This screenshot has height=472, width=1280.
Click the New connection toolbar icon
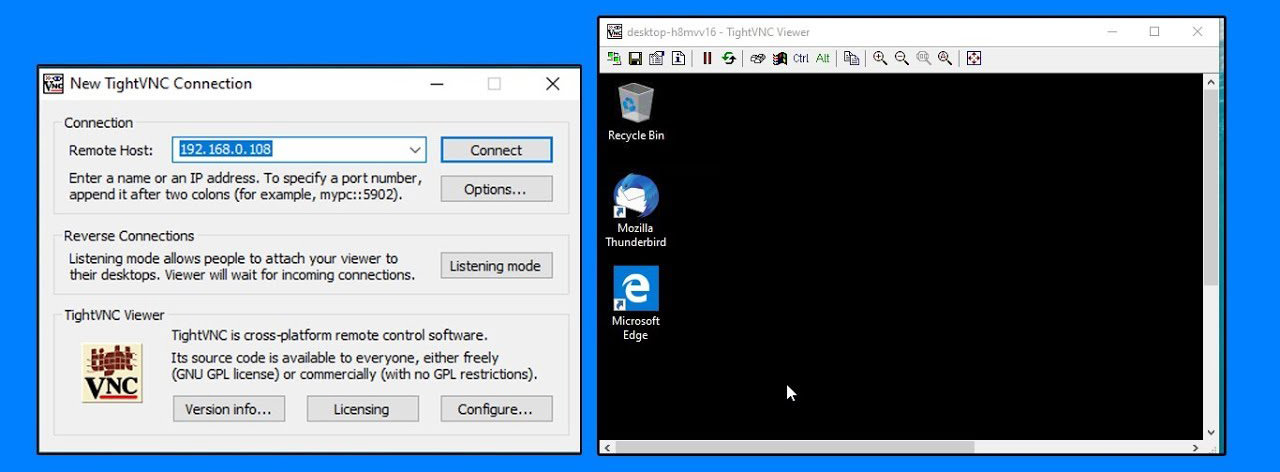pyautogui.click(x=614, y=59)
